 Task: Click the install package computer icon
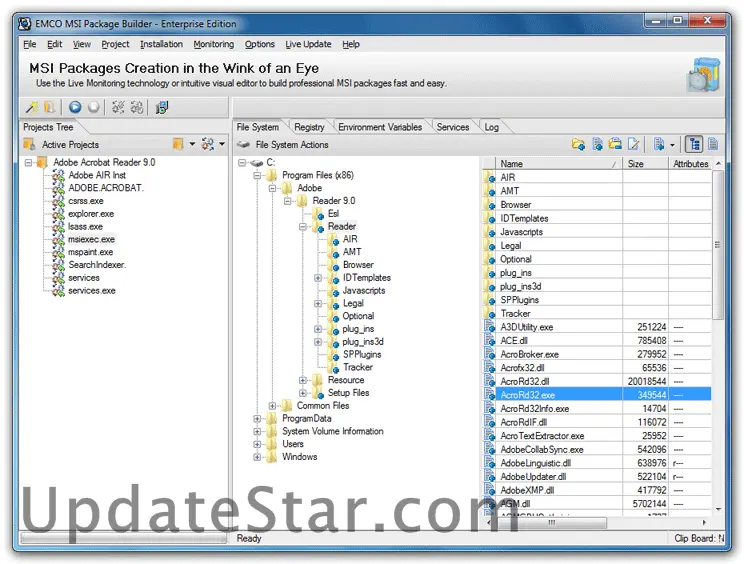(x=161, y=107)
